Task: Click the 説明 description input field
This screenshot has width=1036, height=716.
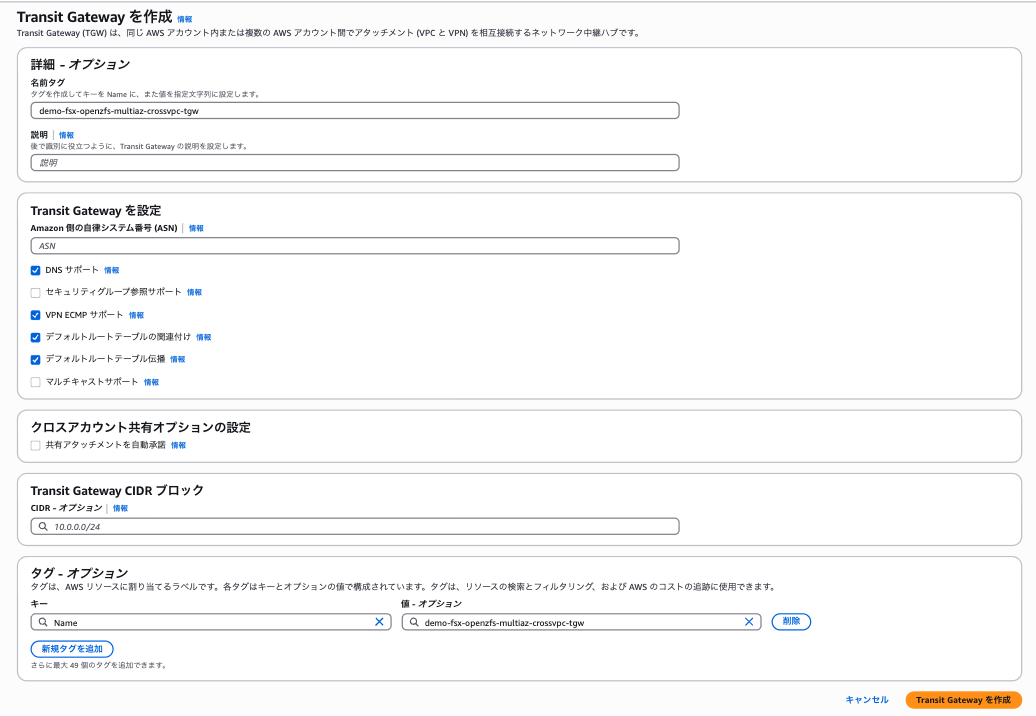Action: (x=355, y=162)
